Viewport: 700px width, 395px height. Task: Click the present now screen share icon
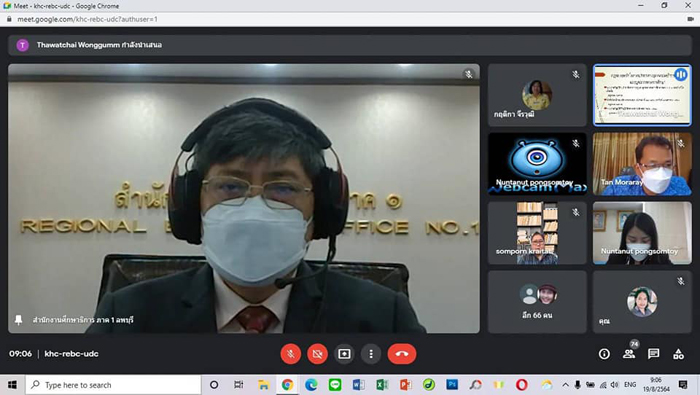[344, 354]
